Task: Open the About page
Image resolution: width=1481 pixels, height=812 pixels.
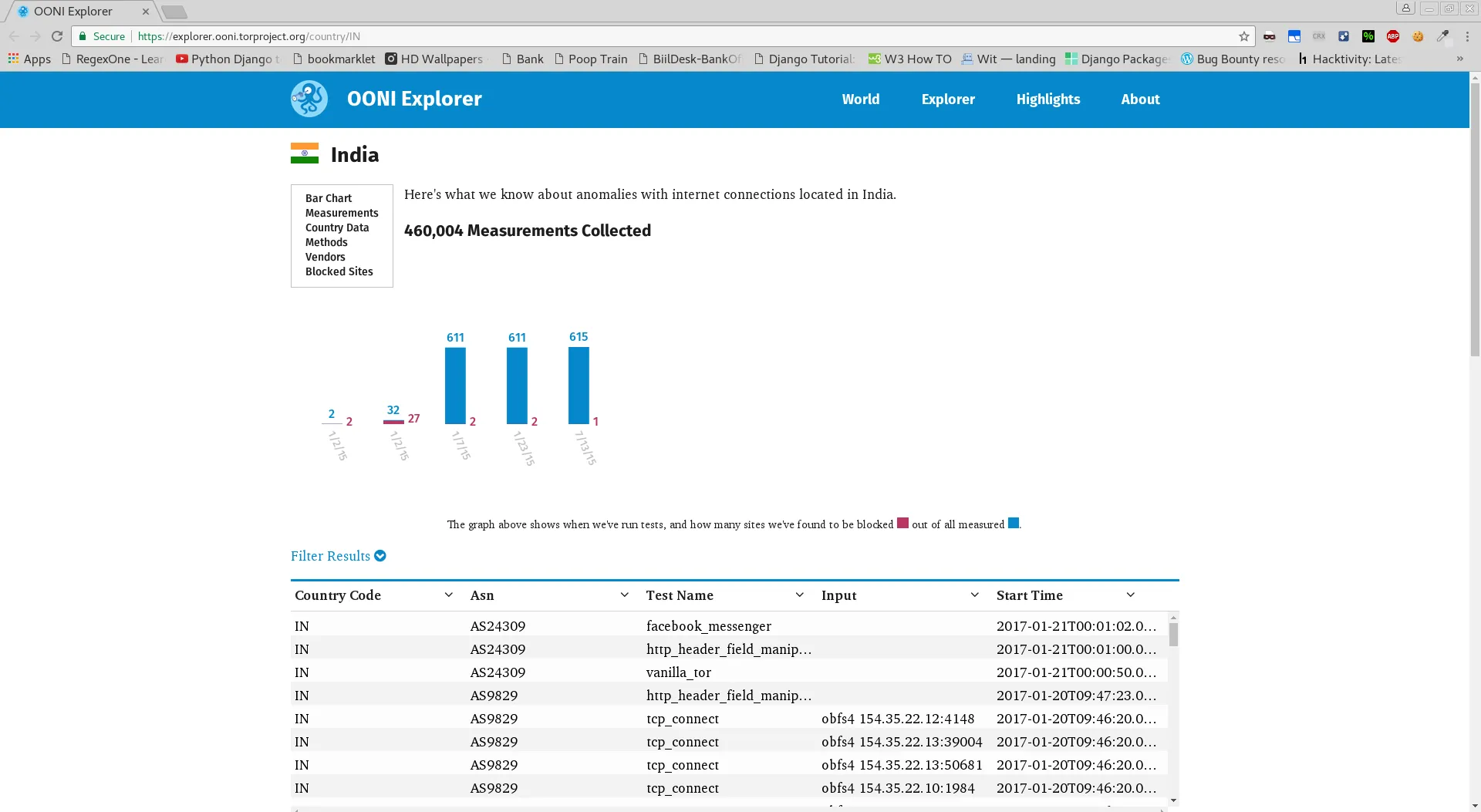Action: tap(1140, 99)
